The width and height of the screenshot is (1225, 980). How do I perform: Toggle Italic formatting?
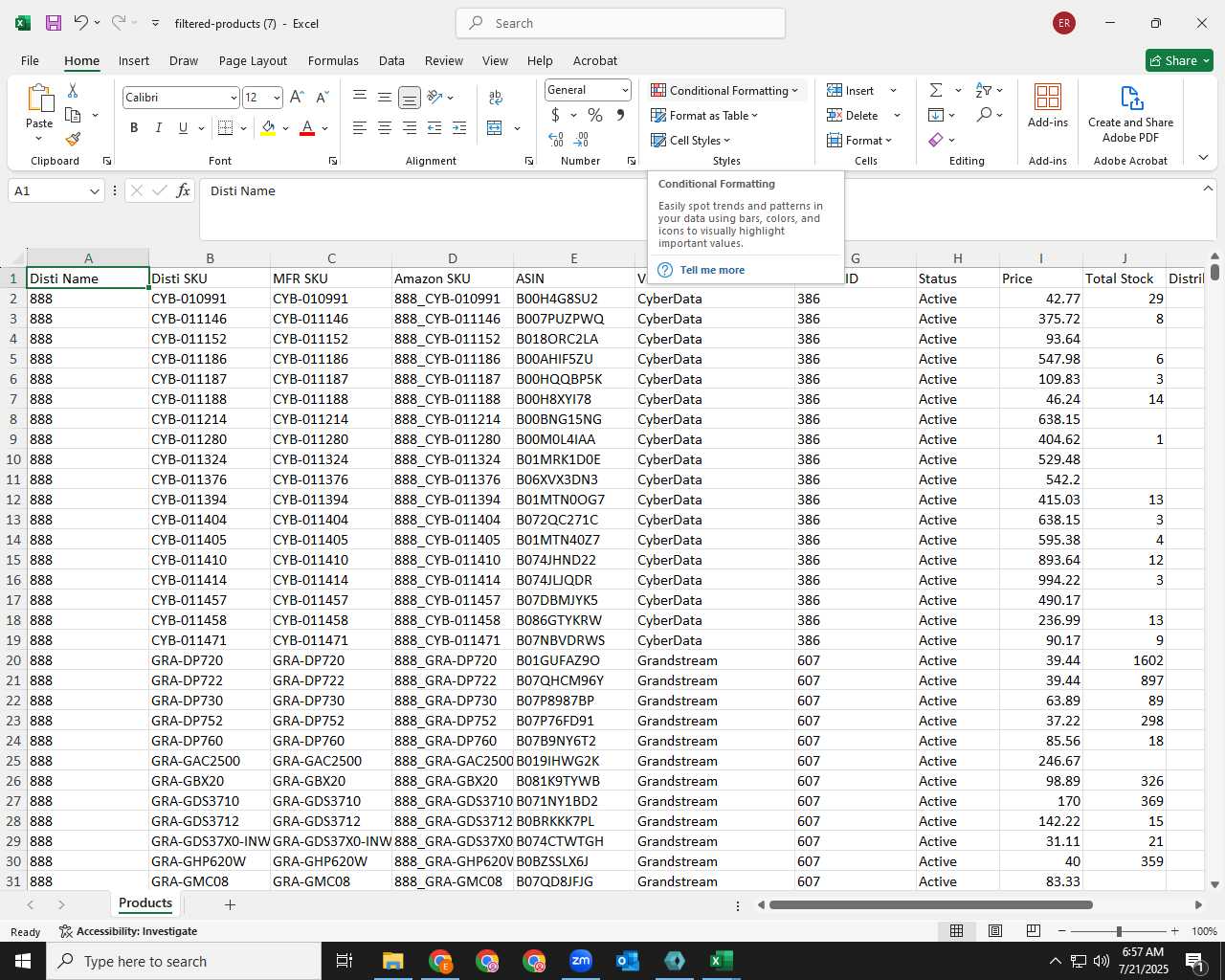pyautogui.click(x=158, y=127)
